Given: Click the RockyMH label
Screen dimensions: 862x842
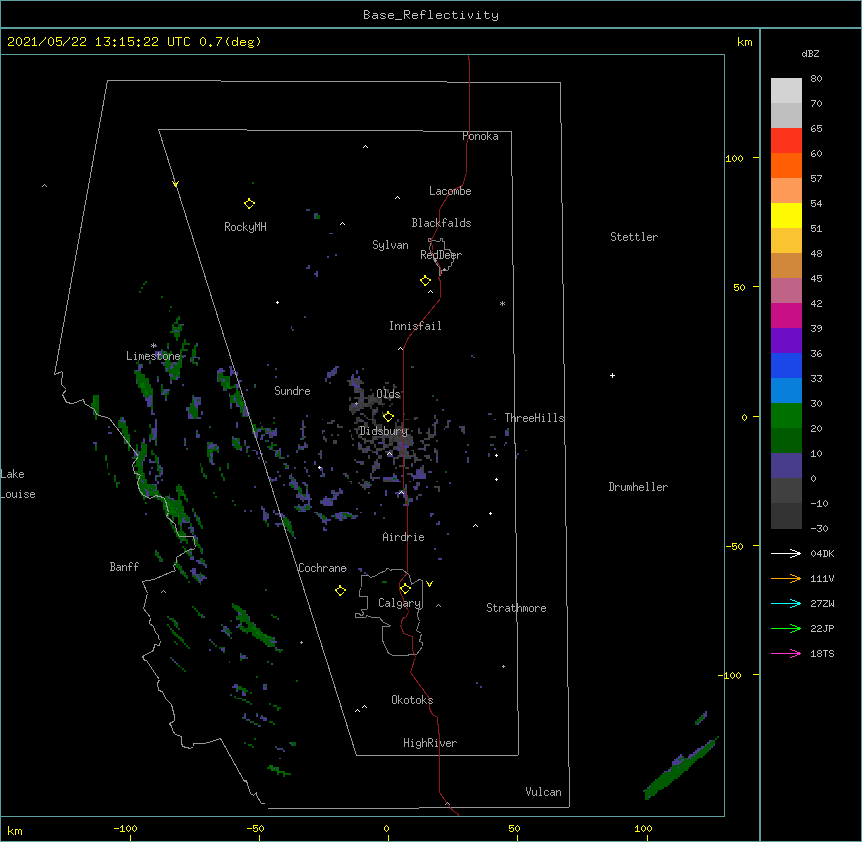Looking at the screenshot, I should [245, 227].
